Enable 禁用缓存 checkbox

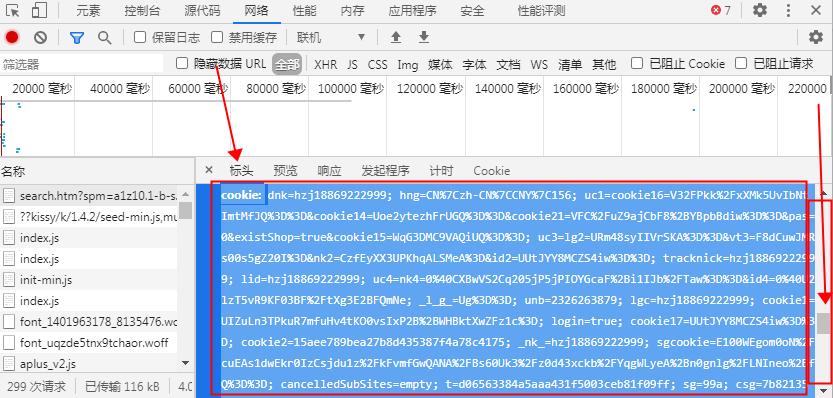(x=217, y=37)
